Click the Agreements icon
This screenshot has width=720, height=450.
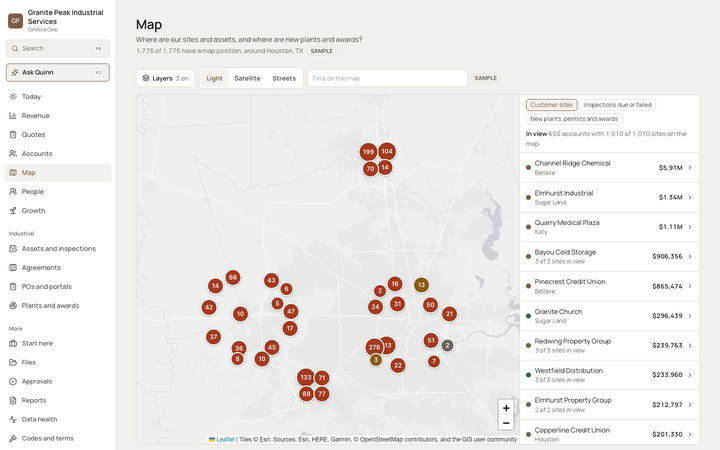pyautogui.click(x=13, y=268)
